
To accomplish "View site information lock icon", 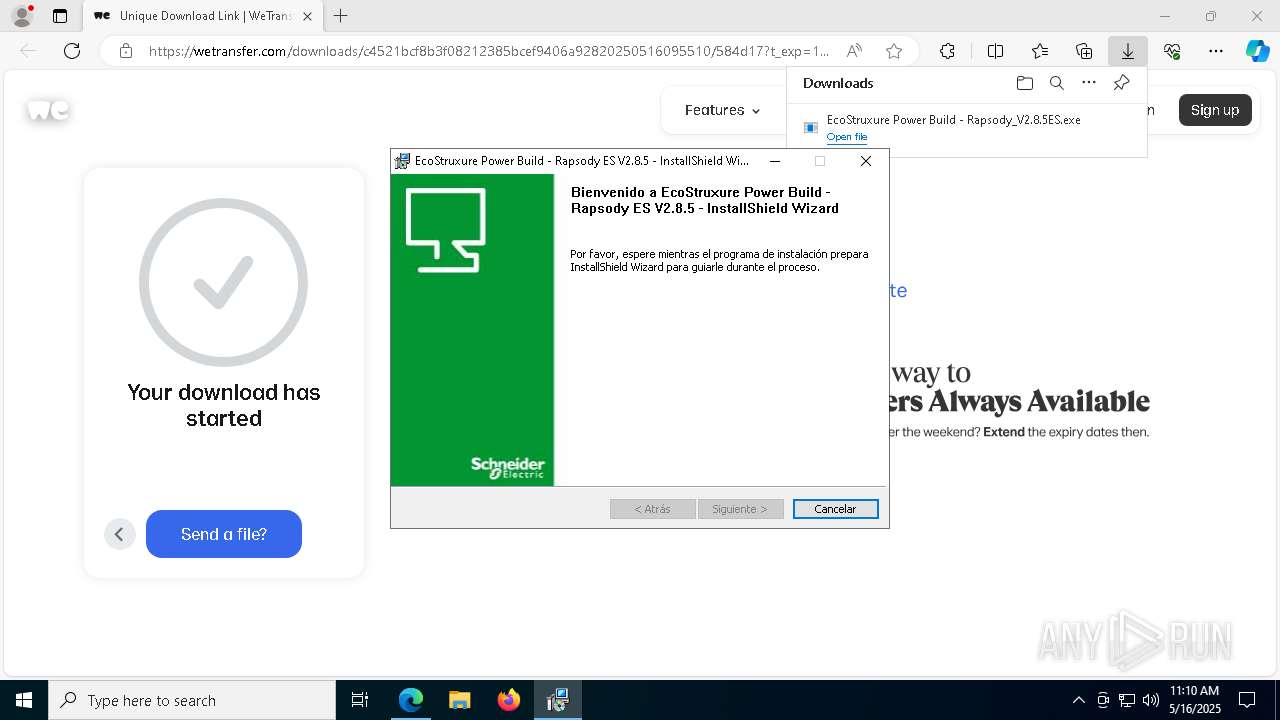I will click(x=125, y=51).
